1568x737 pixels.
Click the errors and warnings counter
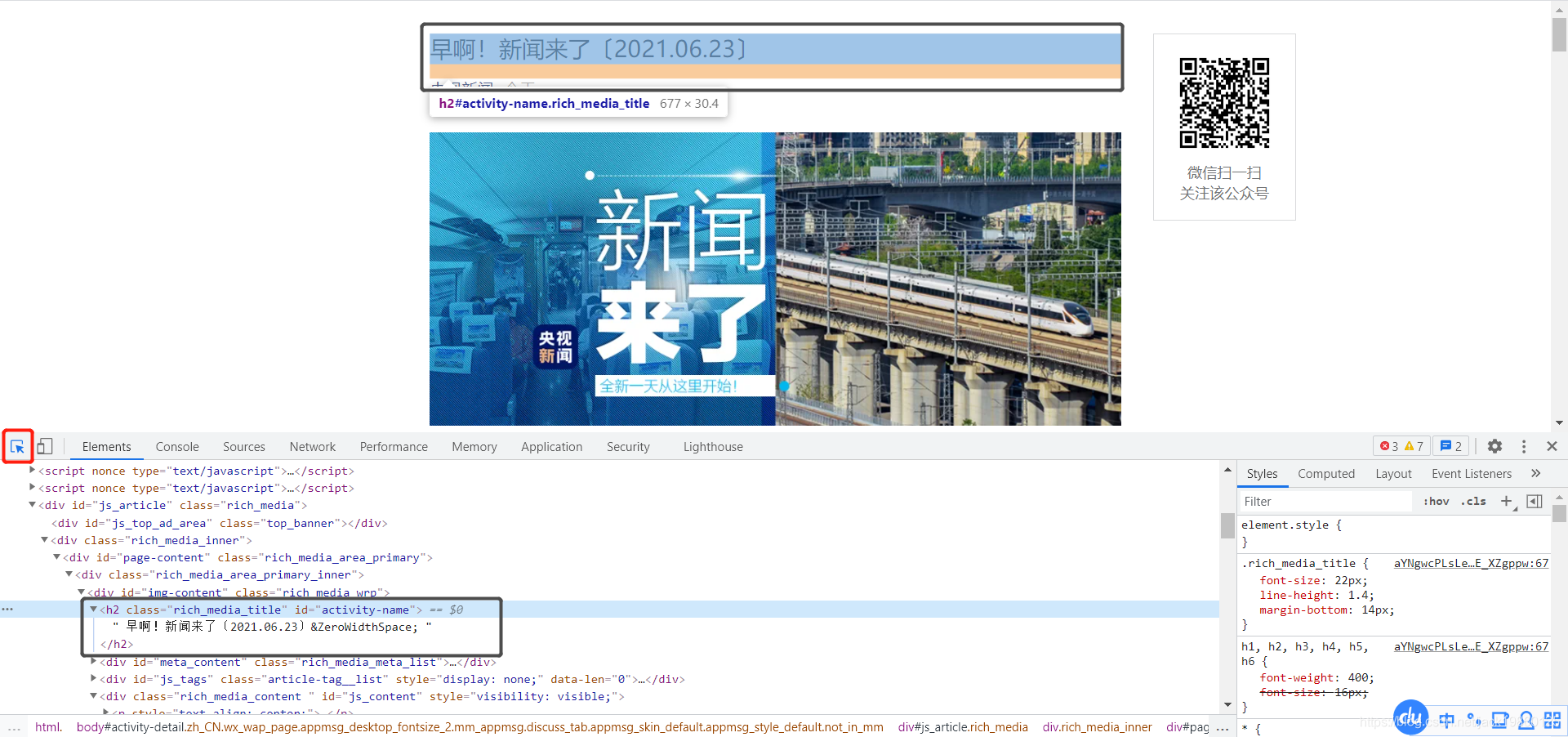1401,446
